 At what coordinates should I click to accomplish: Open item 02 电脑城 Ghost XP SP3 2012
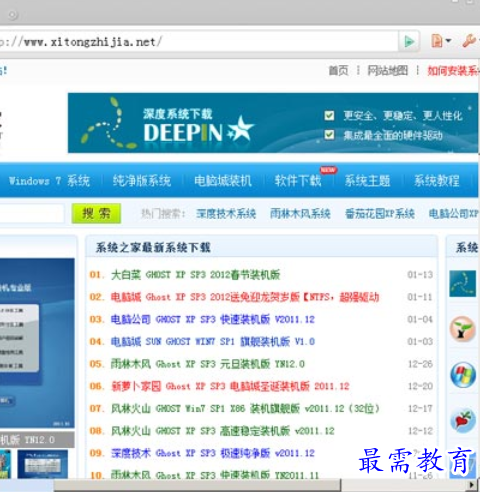tap(245, 297)
